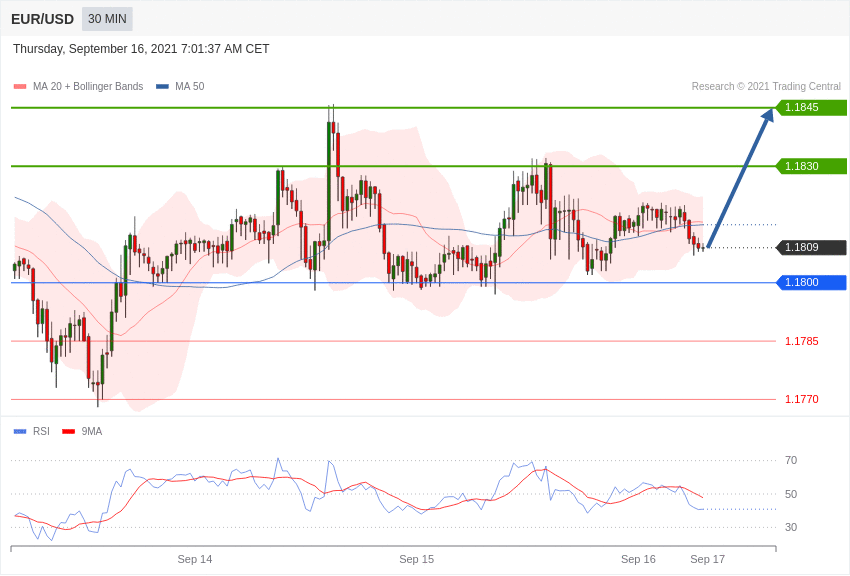Click the 'Sep 15' date axis label
This screenshot has width=850, height=576.
click(416, 559)
